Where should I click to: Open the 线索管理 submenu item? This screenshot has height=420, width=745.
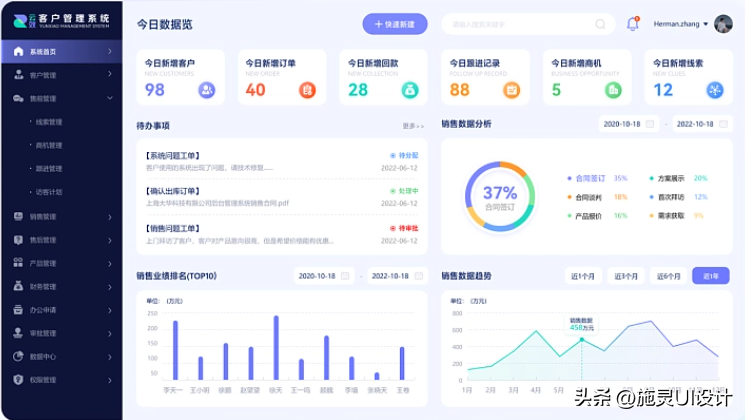(48, 122)
